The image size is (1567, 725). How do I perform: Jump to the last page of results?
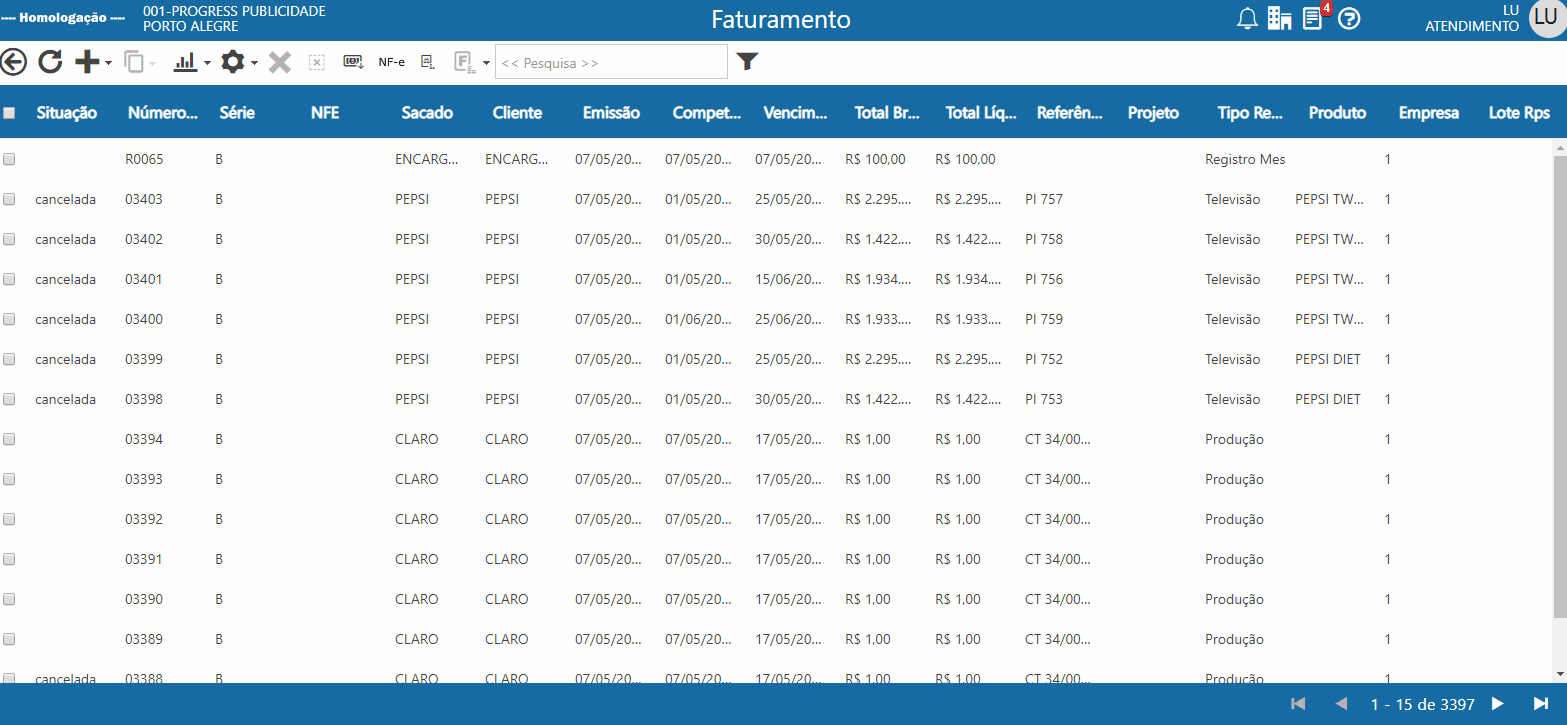click(1541, 704)
